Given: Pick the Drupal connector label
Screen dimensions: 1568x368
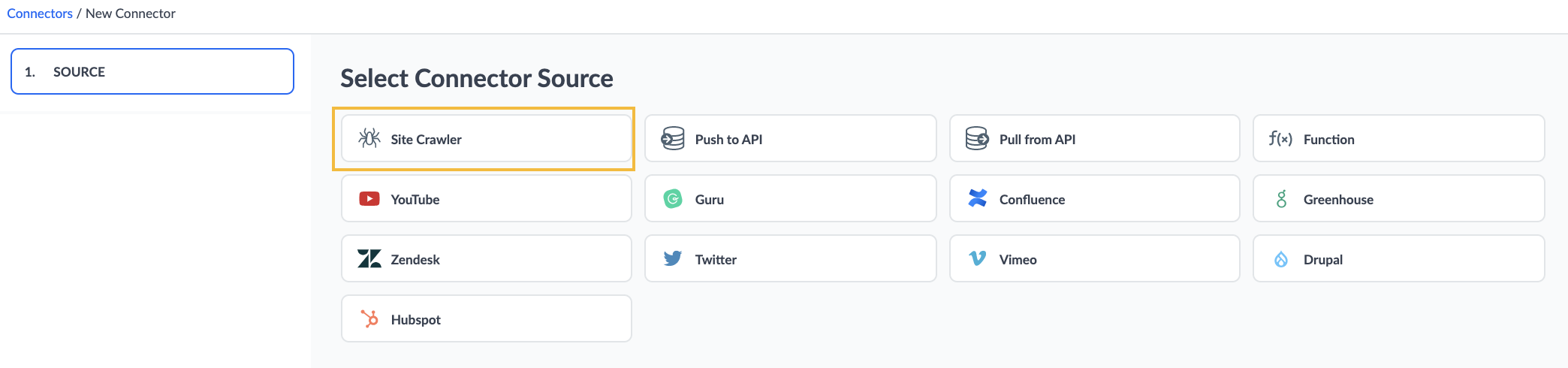Looking at the screenshot, I should (x=1323, y=259).
